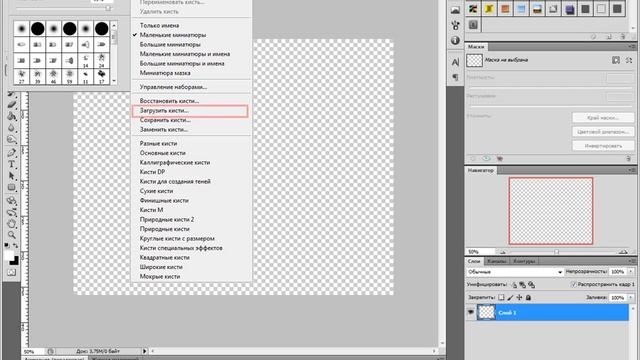The height and width of the screenshot is (360, 640).
Task: Click brush preset list down scroll arrow
Action: pos(114,81)
